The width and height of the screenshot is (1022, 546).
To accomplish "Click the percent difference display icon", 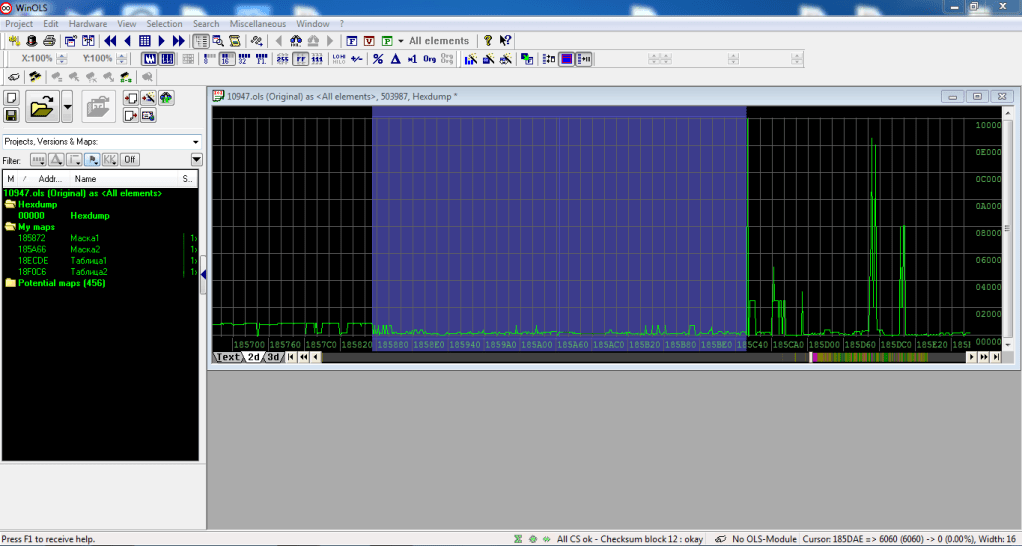I will tap(377, 59).
